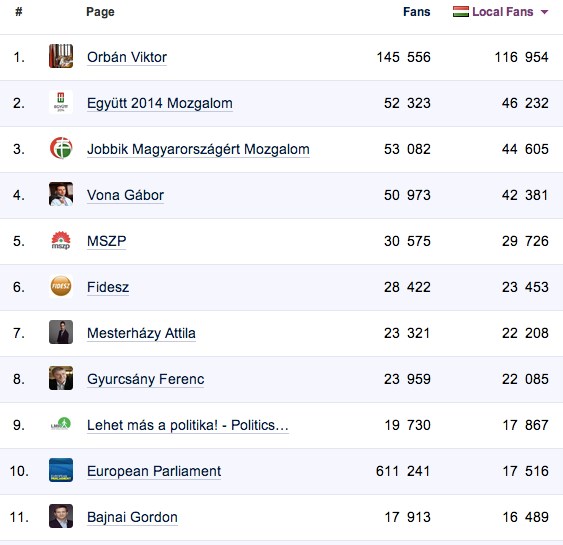Click the Vona Gábor profile picture
563x545 pixels.
[x=61, y=194]
